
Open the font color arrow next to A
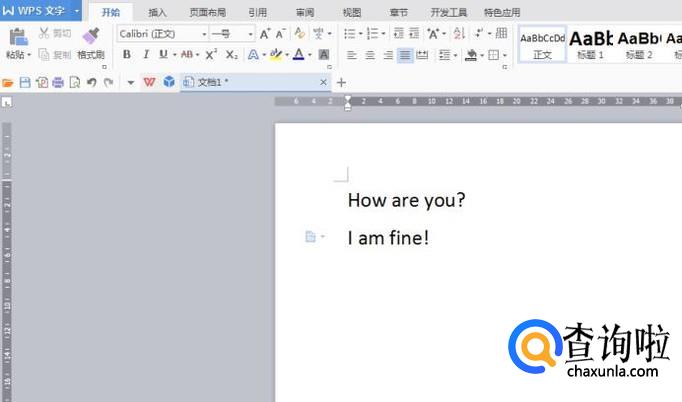tap(310, 55)
